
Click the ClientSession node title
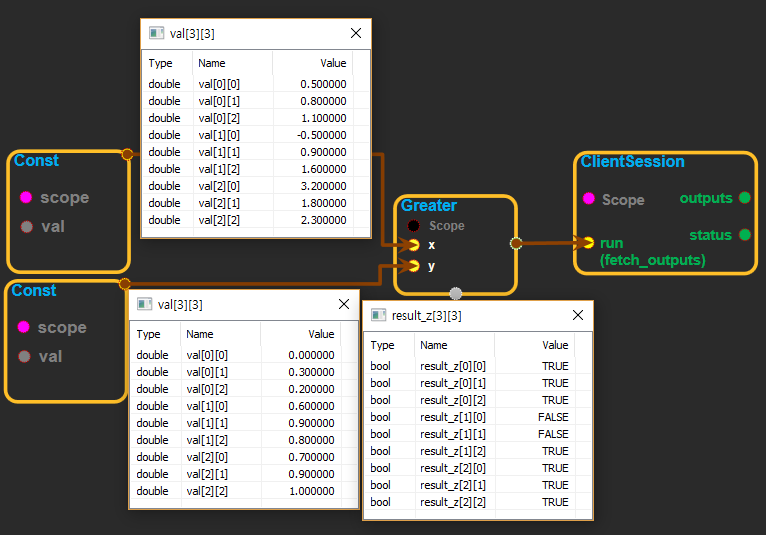pyautogui.click(x=632, y=162)
